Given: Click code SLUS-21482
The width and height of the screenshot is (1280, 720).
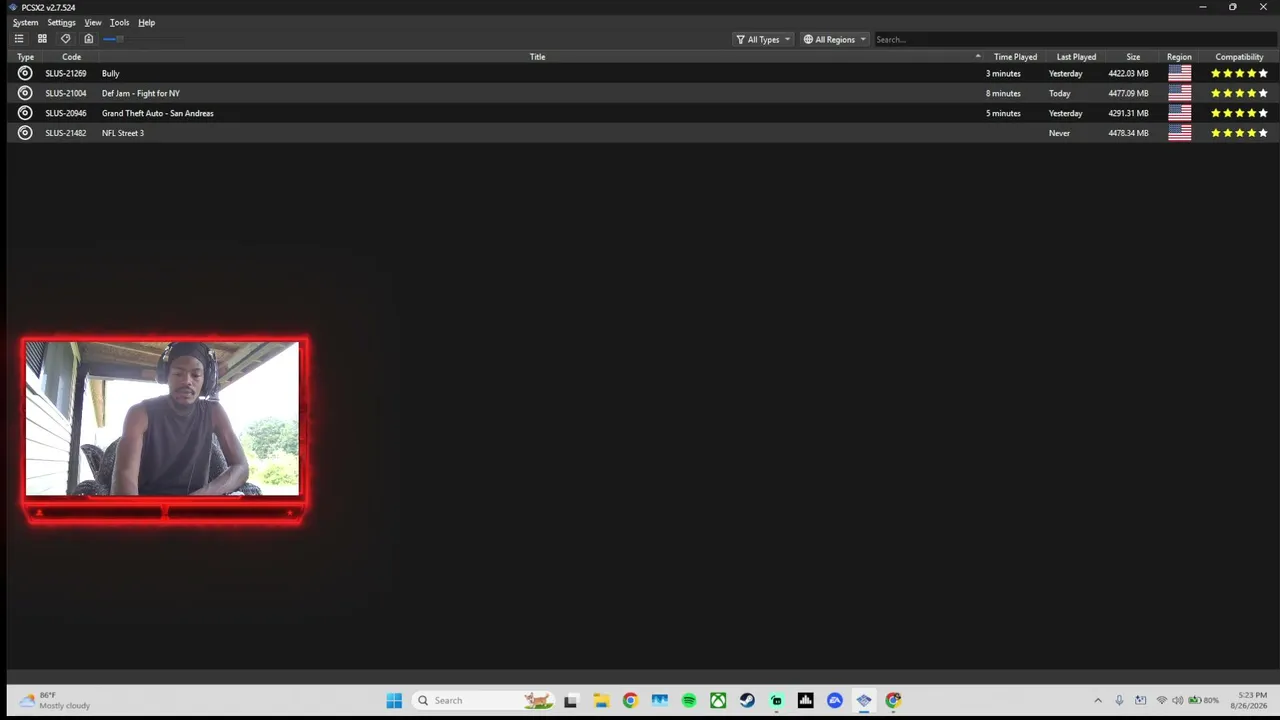Looking at the screenshot, I should coord(65,133).
